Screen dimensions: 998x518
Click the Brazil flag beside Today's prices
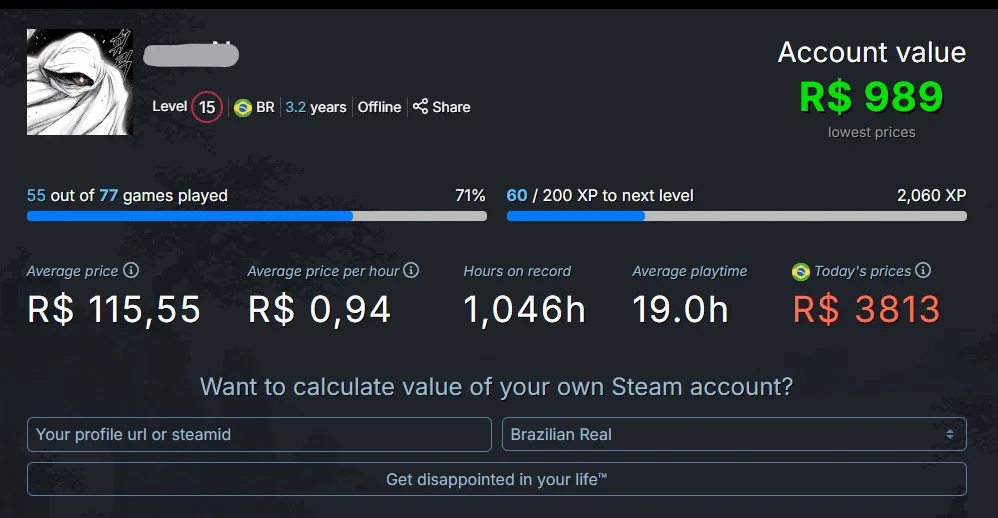(x=801, y=272)
